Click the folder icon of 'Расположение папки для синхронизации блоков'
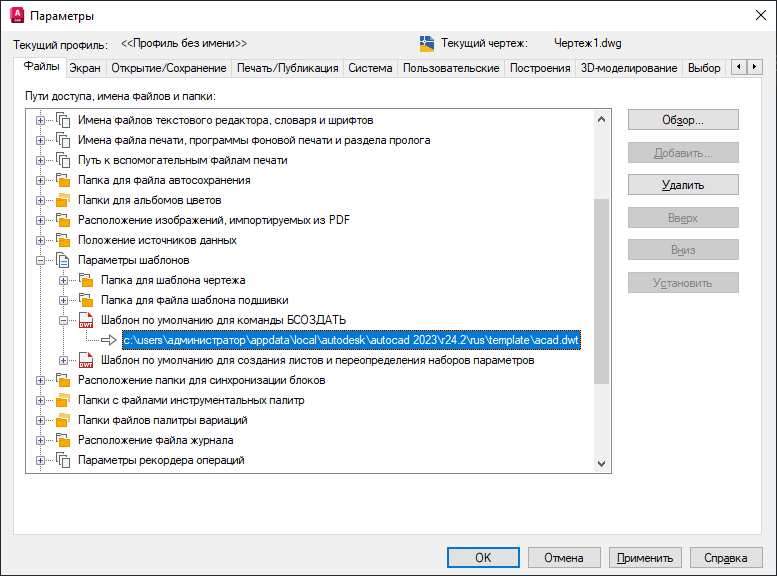This screenshot has height=576, width=777. pyautogui.click(x=63, y=380)
